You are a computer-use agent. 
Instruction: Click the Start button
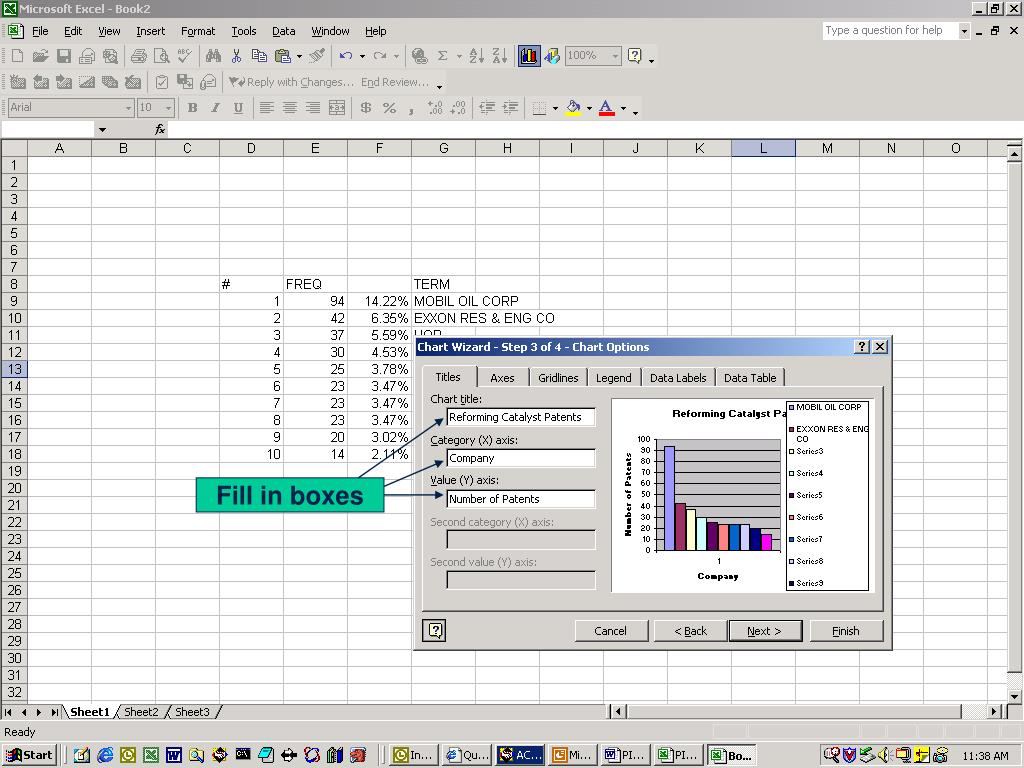click(x=30, y=755)
